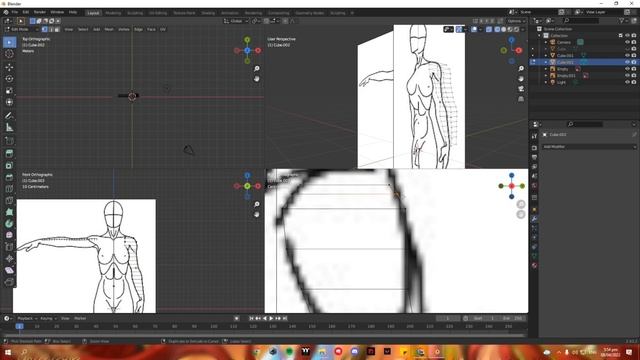The image size is (640, 360).
Task: Select the Transform tool
Action: 9,102
